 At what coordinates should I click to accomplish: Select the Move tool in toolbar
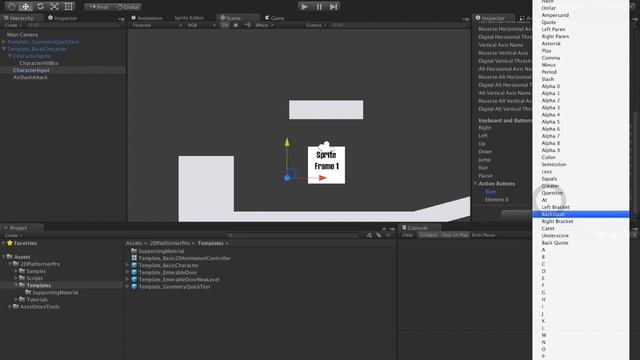26,7
